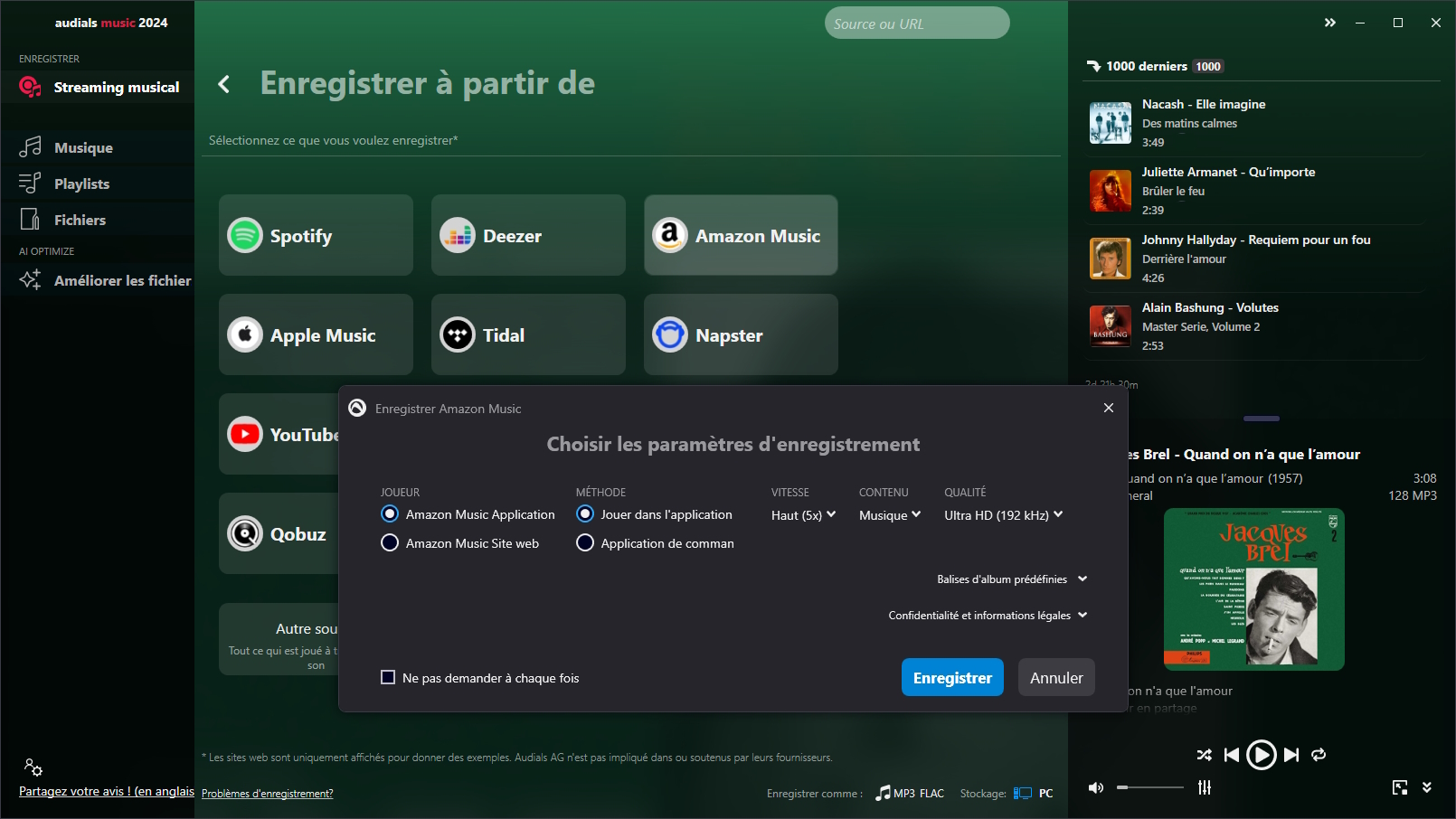The height and width of the screenshot is (819, 1456).
Task: Open the Amazon Music tile
Action: tap(741, 235)
